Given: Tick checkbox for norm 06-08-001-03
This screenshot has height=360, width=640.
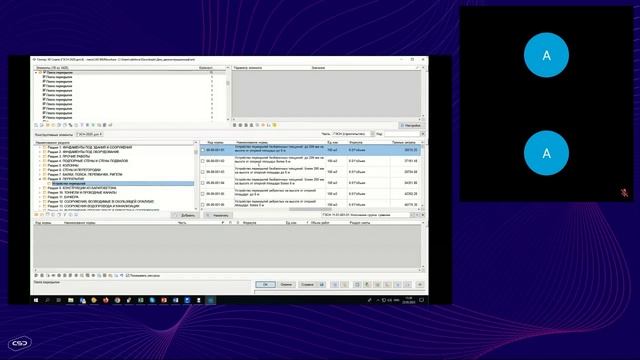Looking at the screenshot, I should click(202, 172).
